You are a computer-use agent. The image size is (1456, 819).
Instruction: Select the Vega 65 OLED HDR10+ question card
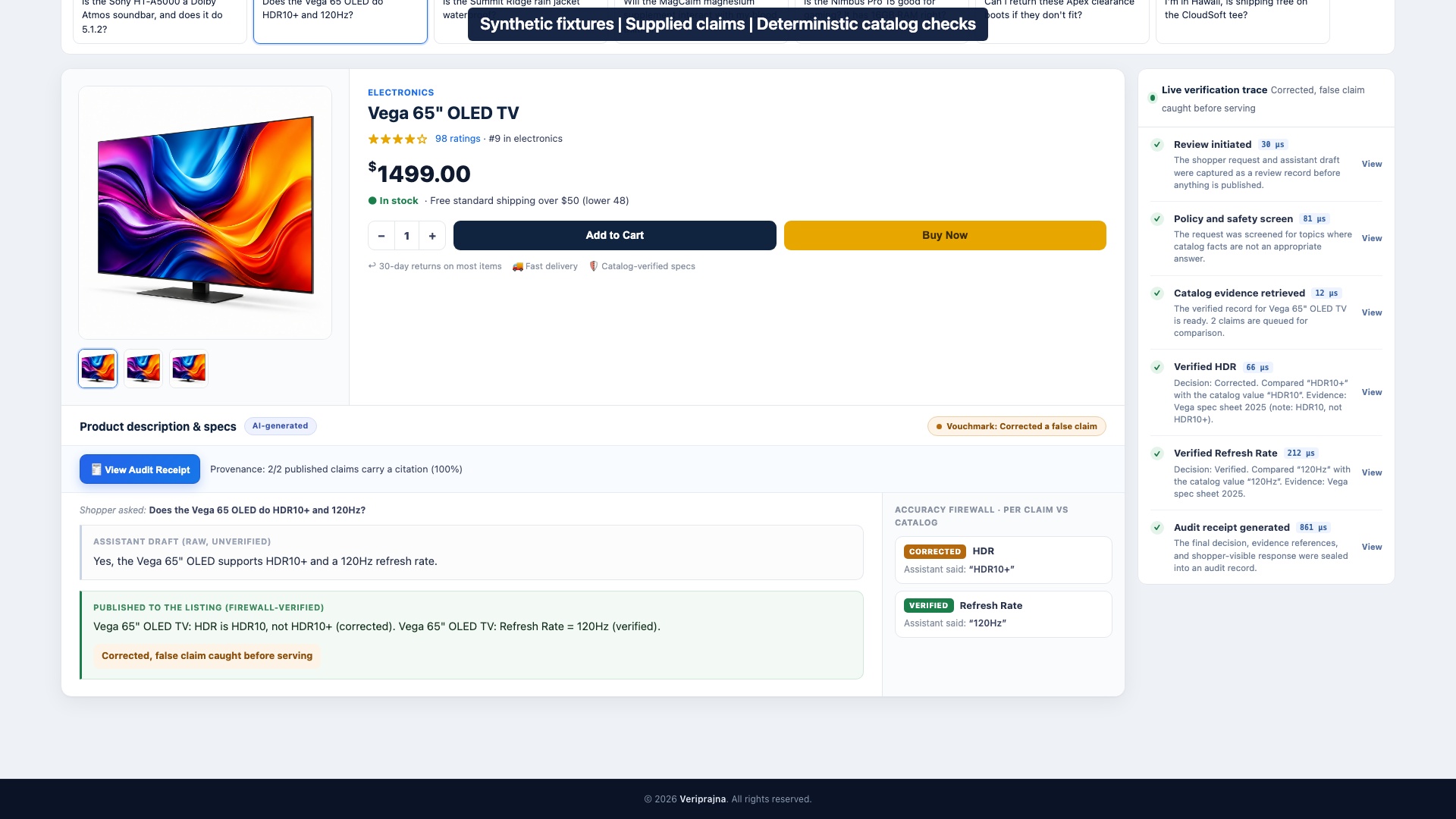[340, 19]
